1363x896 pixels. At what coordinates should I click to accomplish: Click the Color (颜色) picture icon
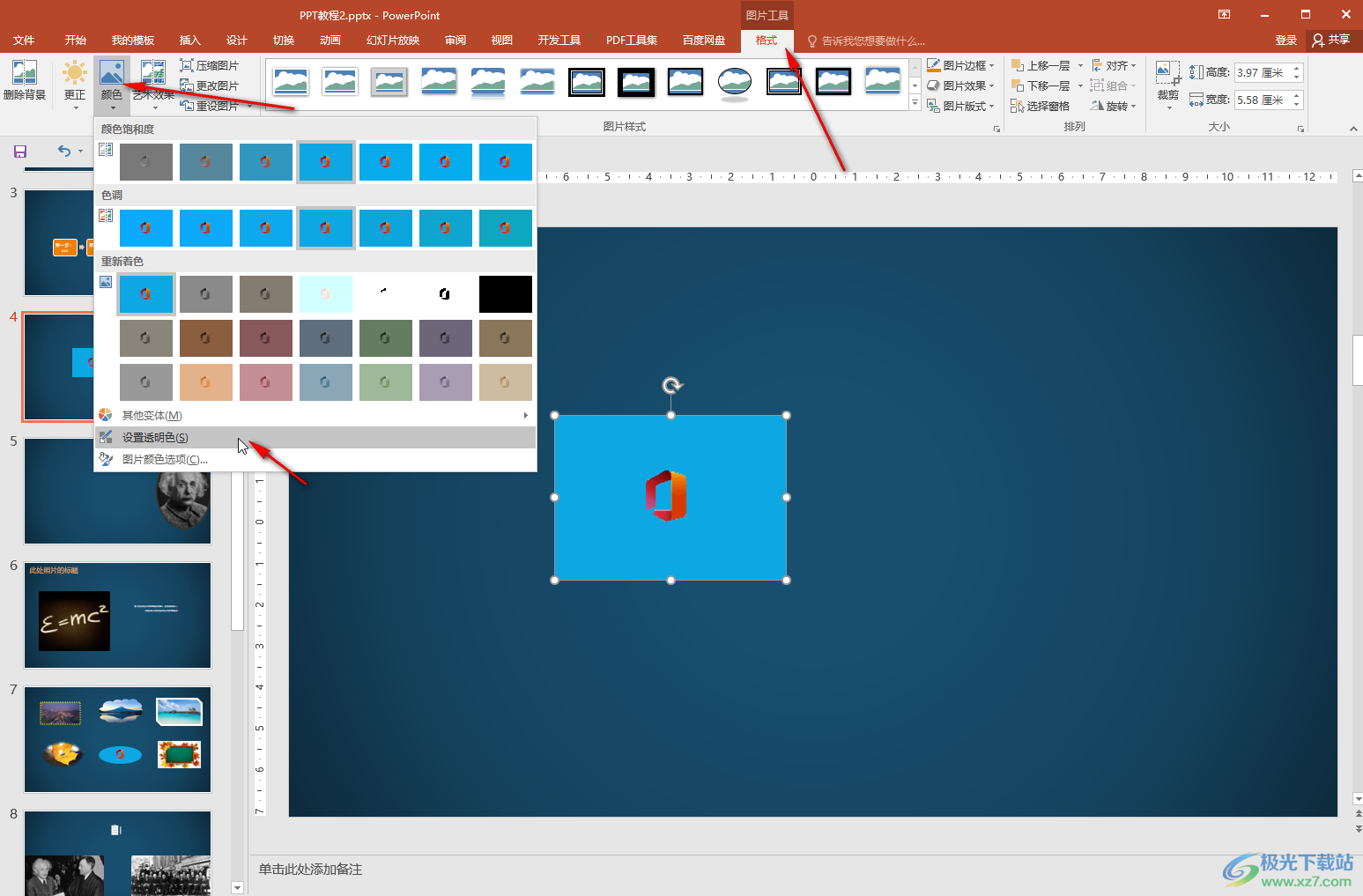[112, 72]
